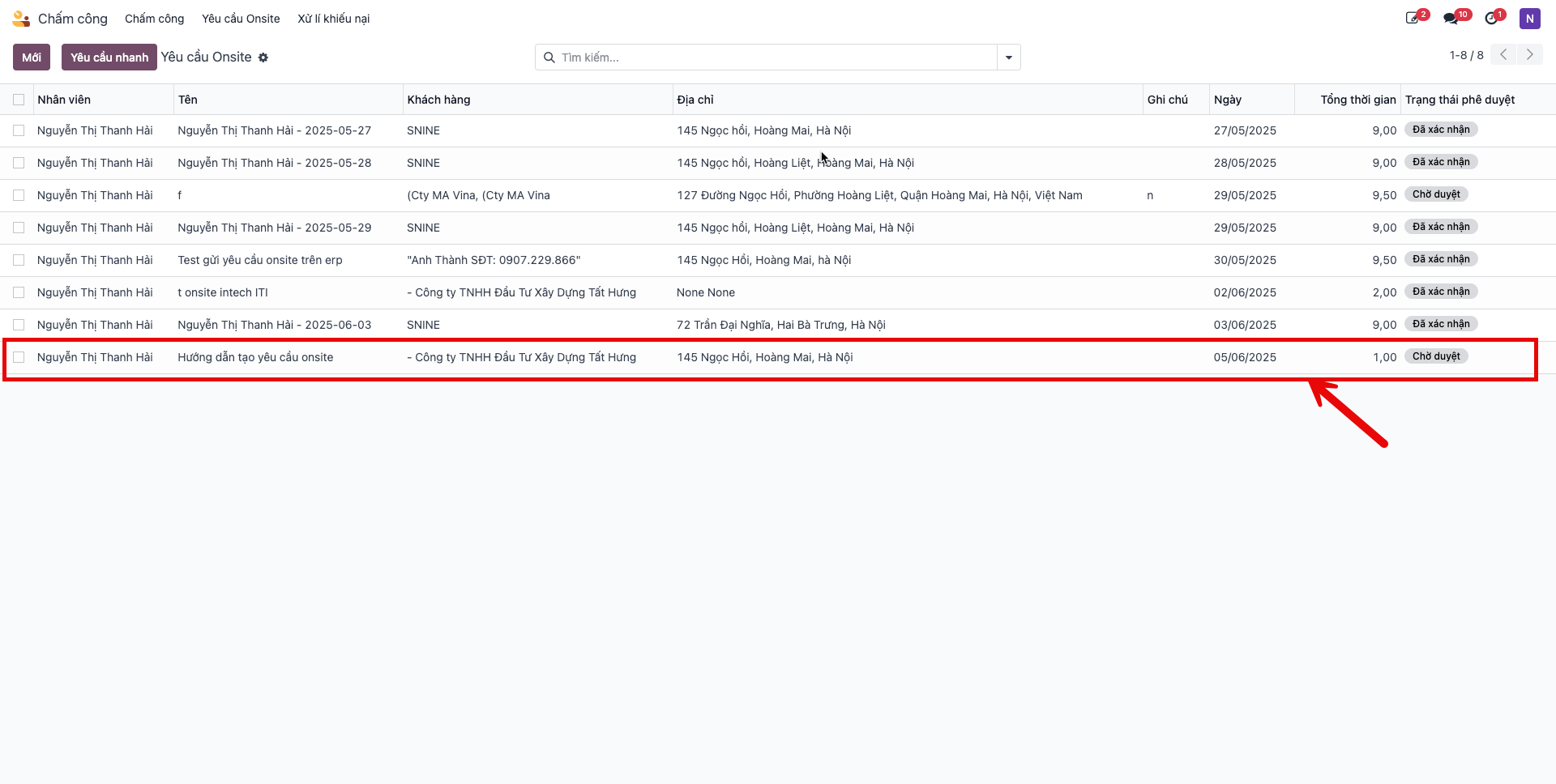The image size is (1556, 784).
Task: Tick checkbox for row dated 27/05/2025
Action: pos(19,130)
